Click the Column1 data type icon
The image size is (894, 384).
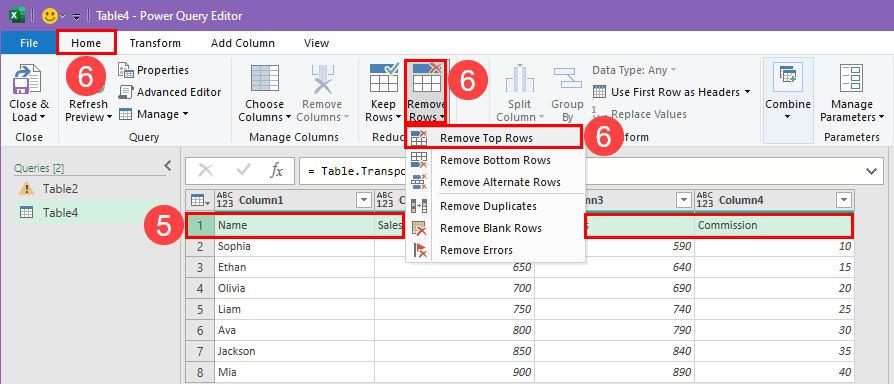226,201
